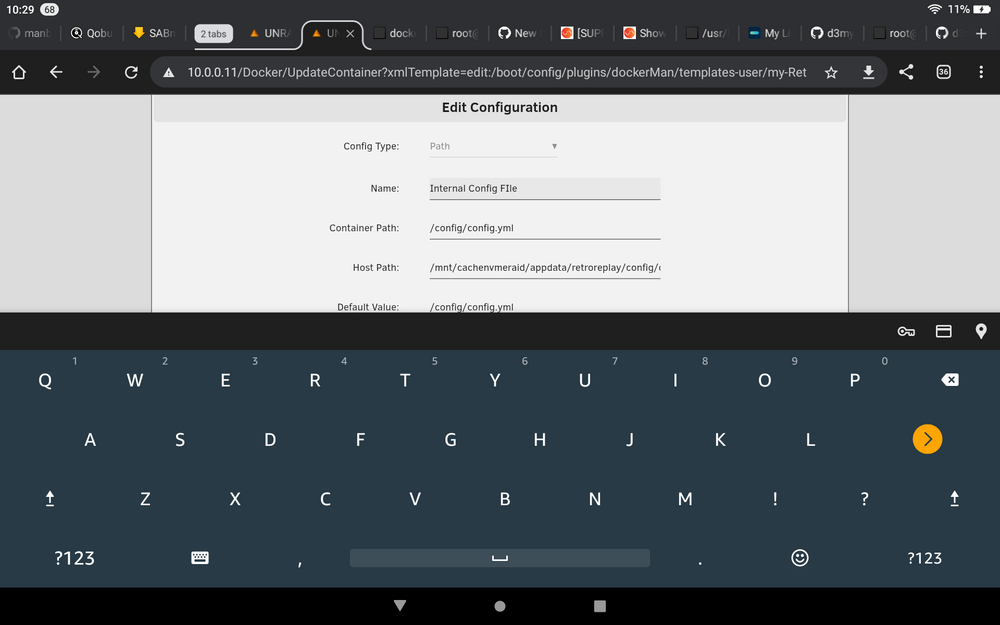Tap the payment card icon above keyboard
This screenshot has height=625, width=1000.
click(x=944, y=331)
